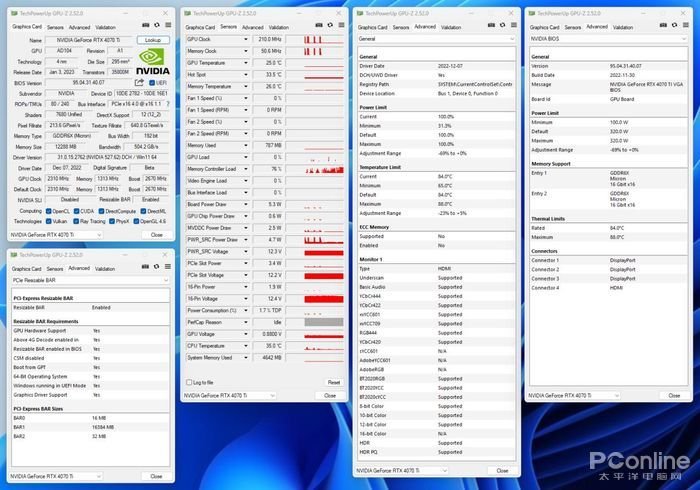The width and height of the screenshot is (700, 490).
Task: Toggle the OpenCL checkbox
Action: 49,211
